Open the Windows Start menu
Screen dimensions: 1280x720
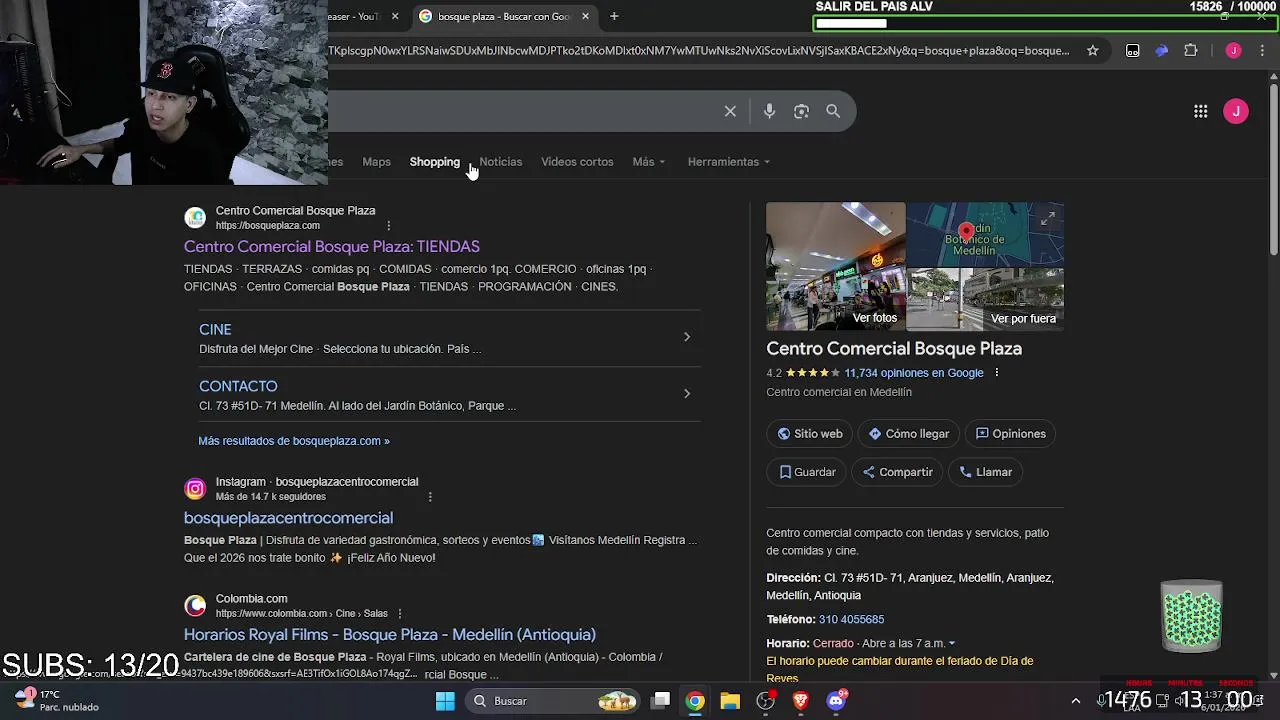(x=445, y=701)
